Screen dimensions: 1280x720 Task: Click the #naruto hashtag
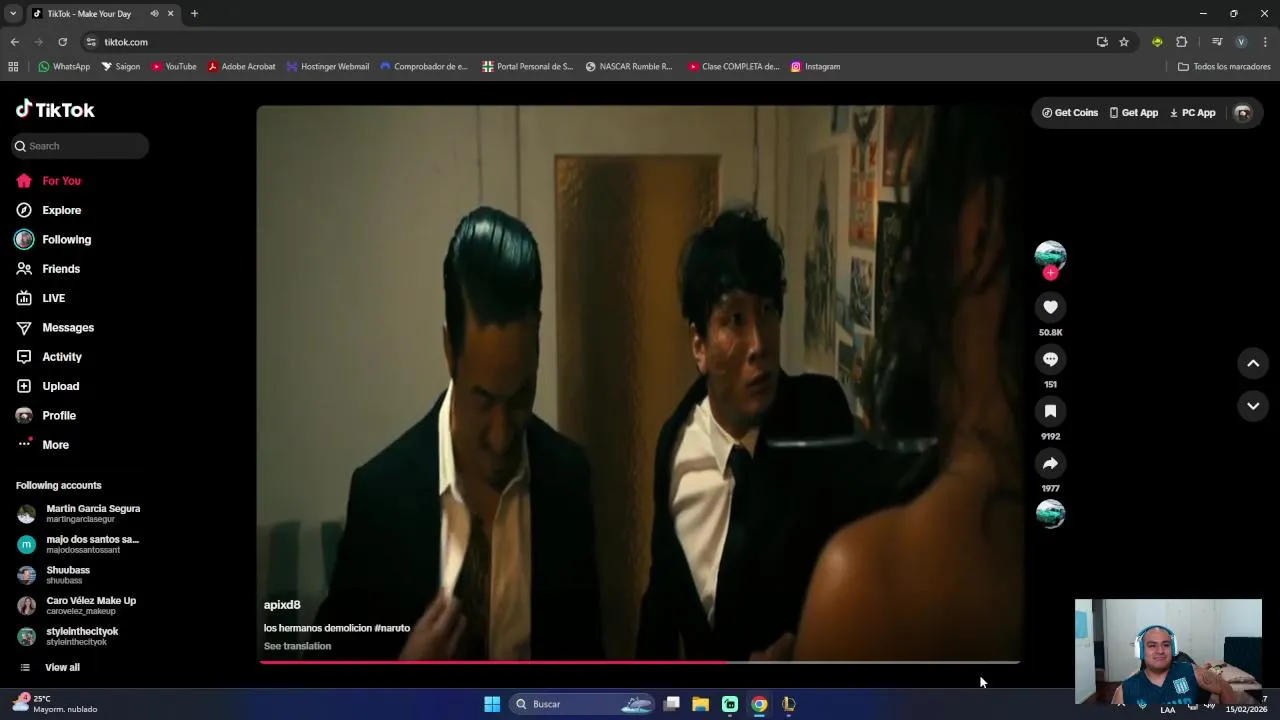click(x=392, y=628)
